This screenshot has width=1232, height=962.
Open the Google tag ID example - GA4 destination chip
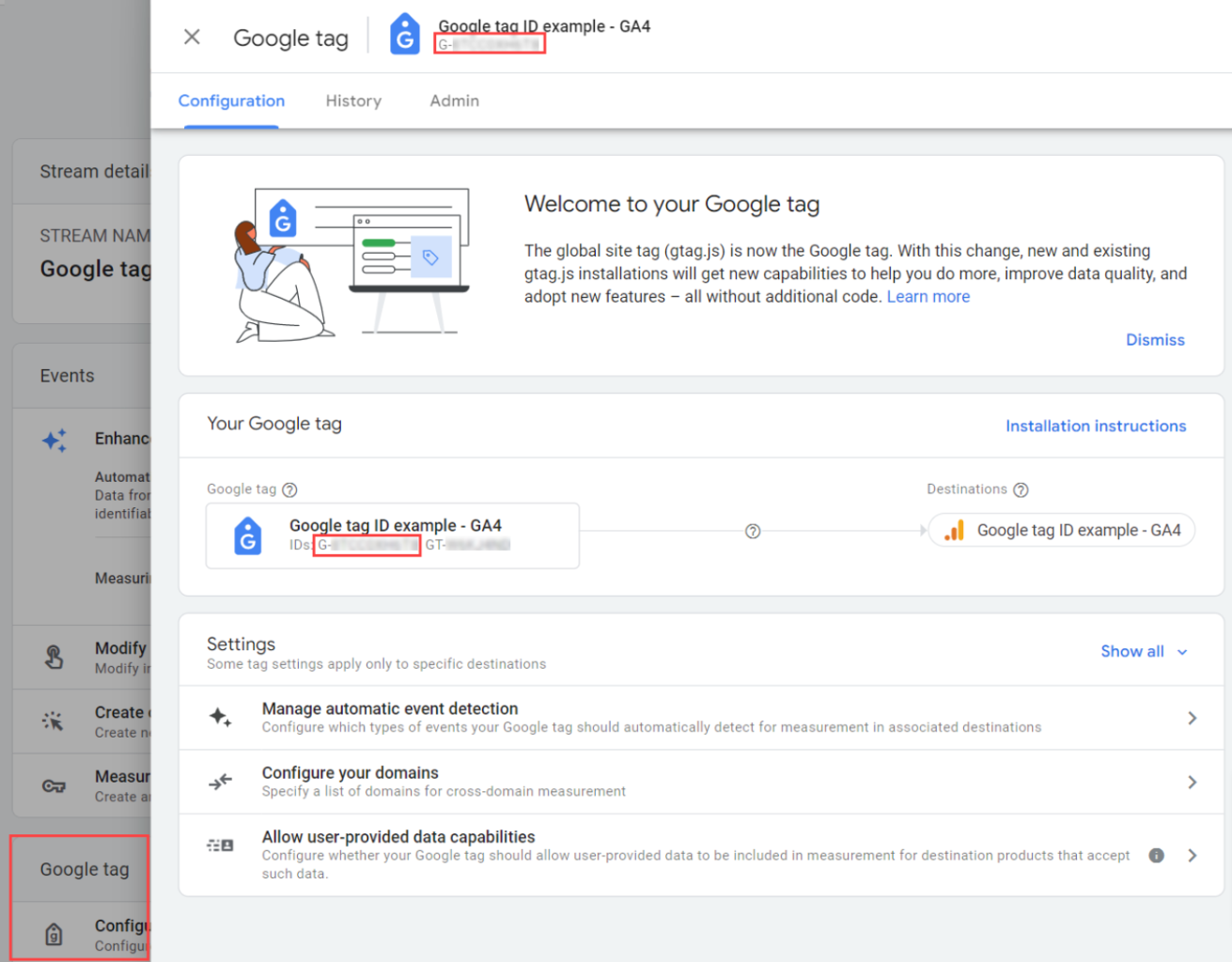coord(1062,530)
